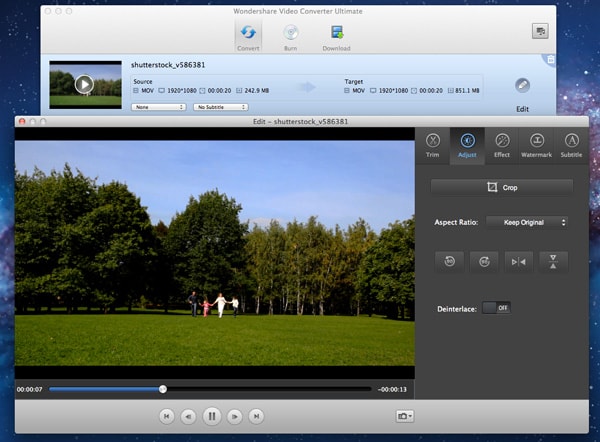Click the playback progress slider handle
This screenshot has height=442, width=600.
[x=163, y=389]
